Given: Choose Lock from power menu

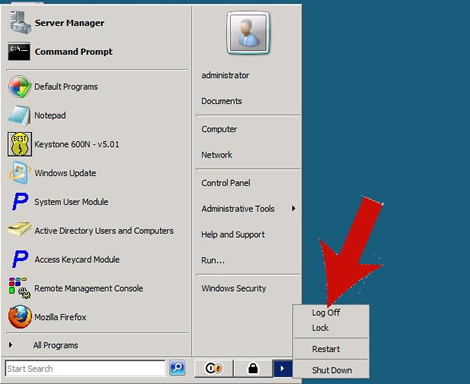Looking at the screenshot, I should pos(320,328).
